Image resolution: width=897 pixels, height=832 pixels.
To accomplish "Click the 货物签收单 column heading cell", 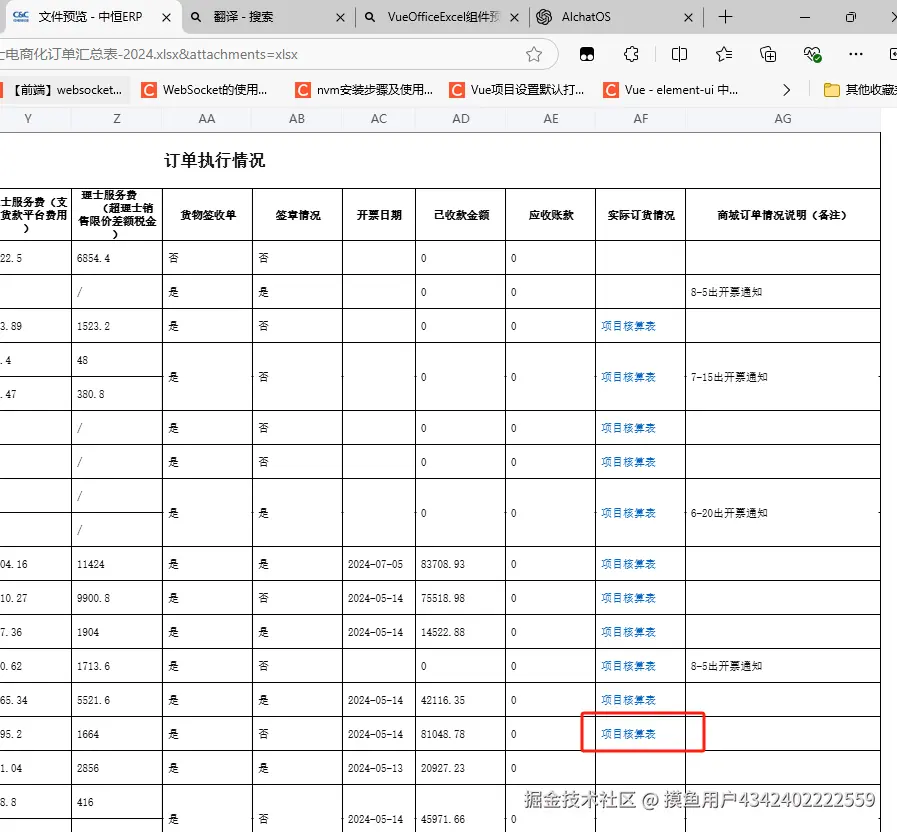I will pos(206,213).
